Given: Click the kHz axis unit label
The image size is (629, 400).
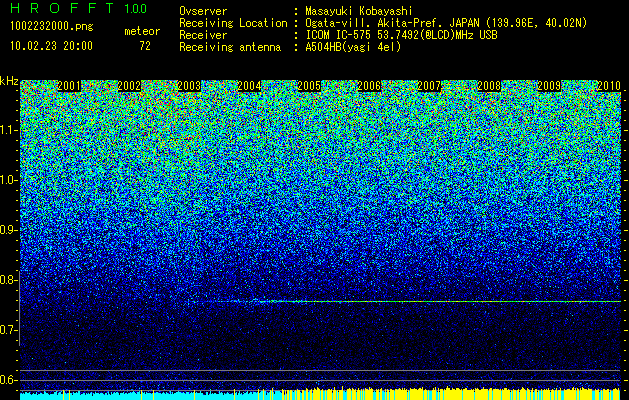Looking at the screenshot, I should pos(9,81).
